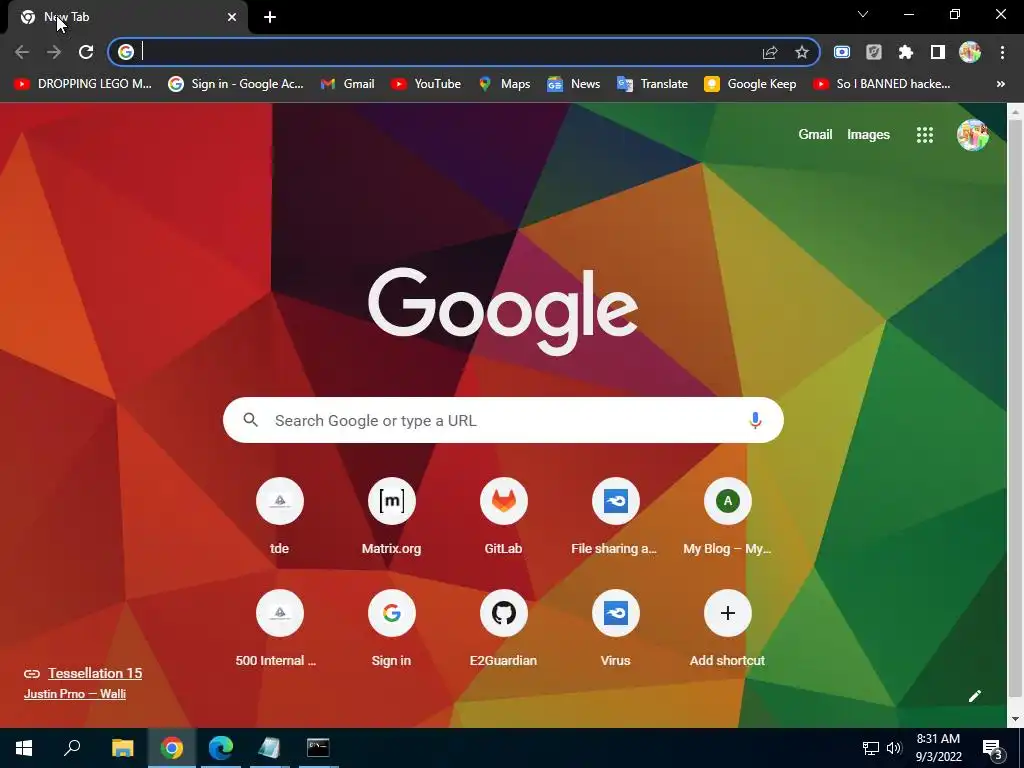This screenshot has width=1024, height=768.
Task: Click the network tray icon
Action: [x=871, y=748]
